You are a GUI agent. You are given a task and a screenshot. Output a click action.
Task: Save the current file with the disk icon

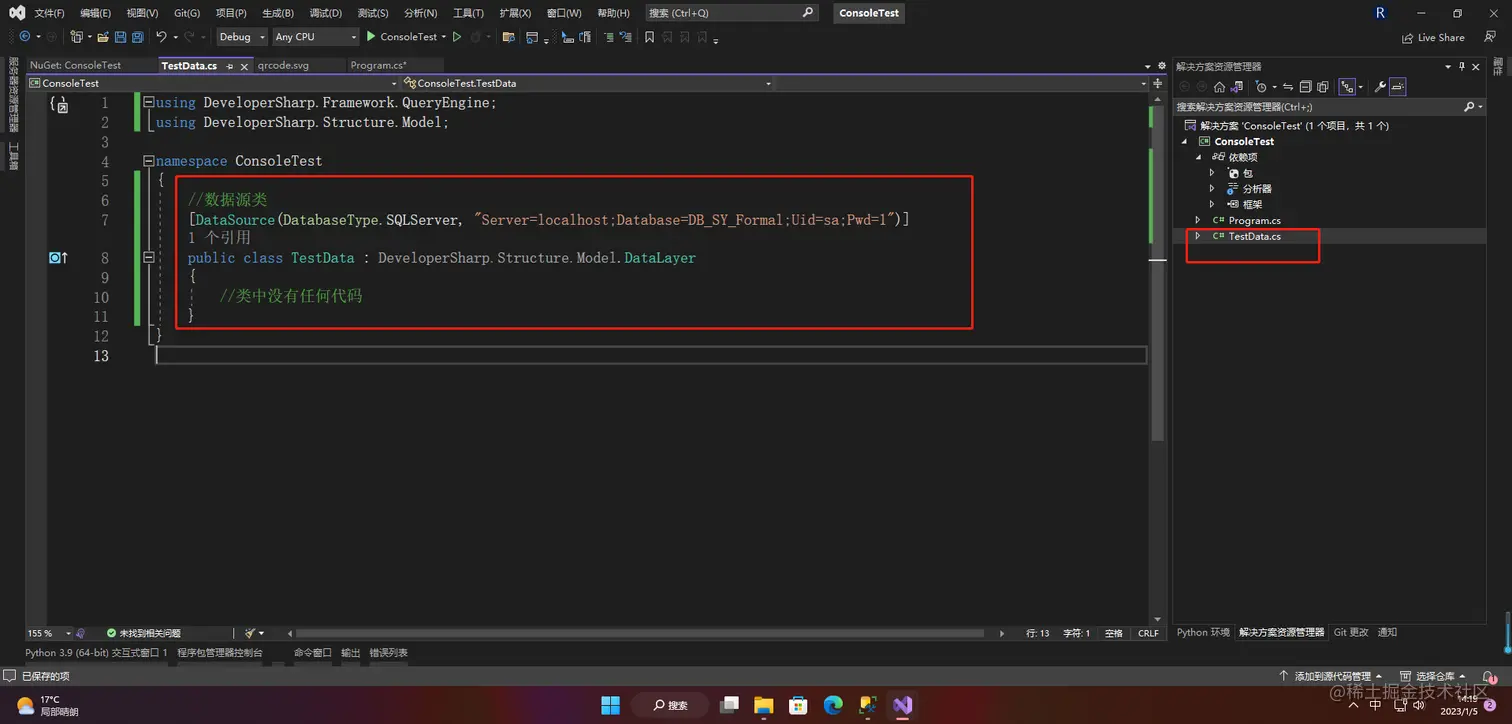(120, 37)
